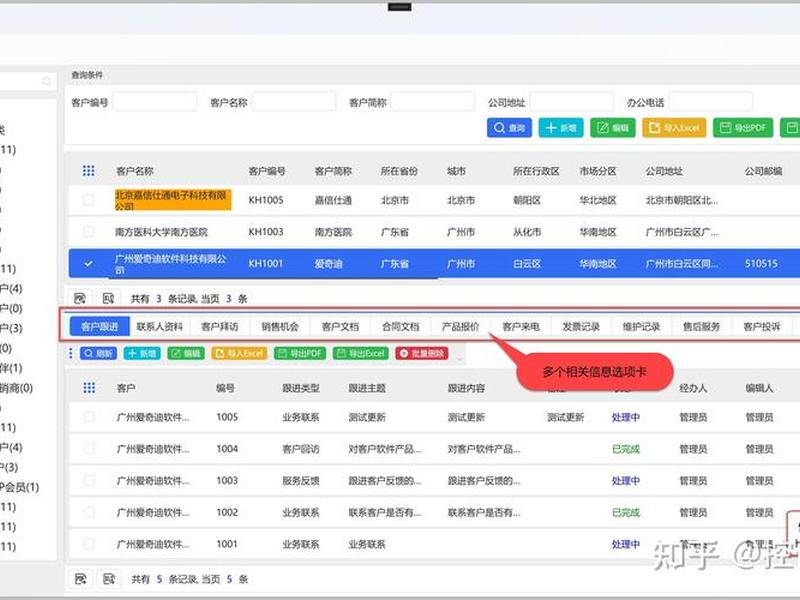The width and height of the screenshot is (800, 600).
Task: Click the 市场分区 column header
Action: (x=597, y=171)
